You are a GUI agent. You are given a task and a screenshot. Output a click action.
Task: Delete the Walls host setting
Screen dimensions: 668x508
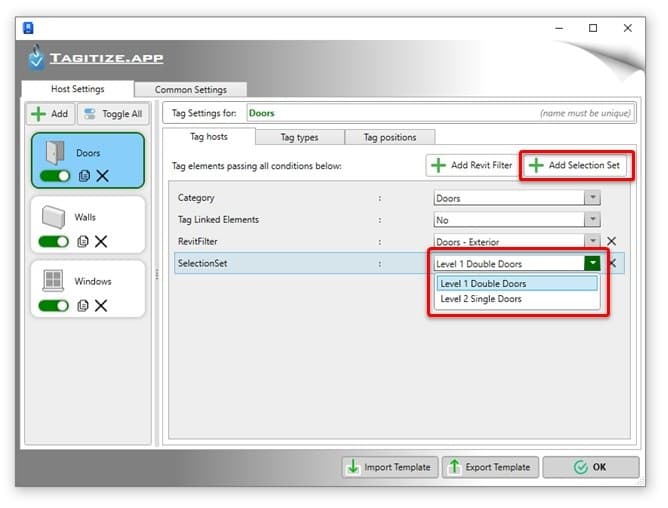(101, 242)
